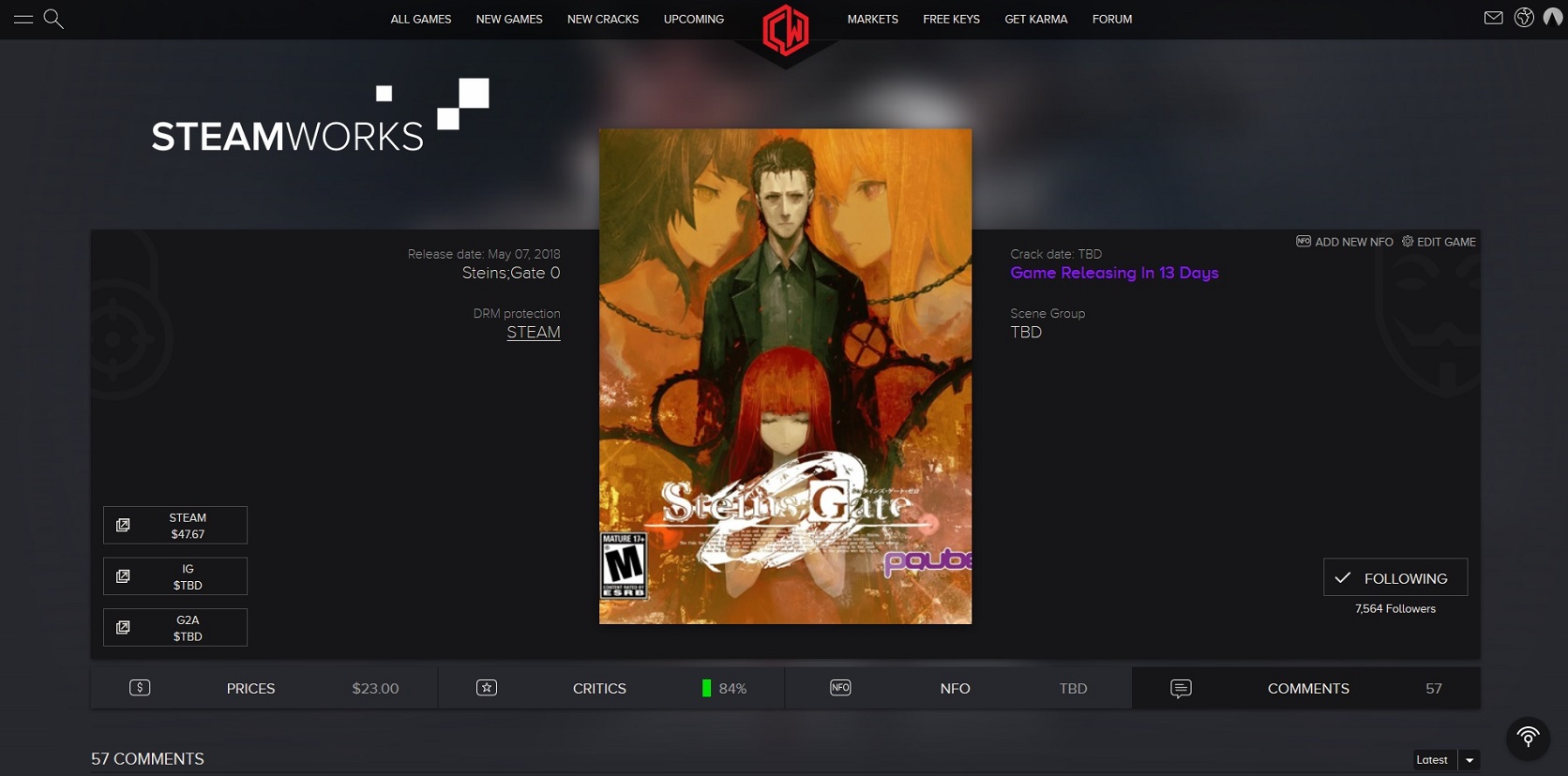Go to the CW site logo home

[786, 30]
